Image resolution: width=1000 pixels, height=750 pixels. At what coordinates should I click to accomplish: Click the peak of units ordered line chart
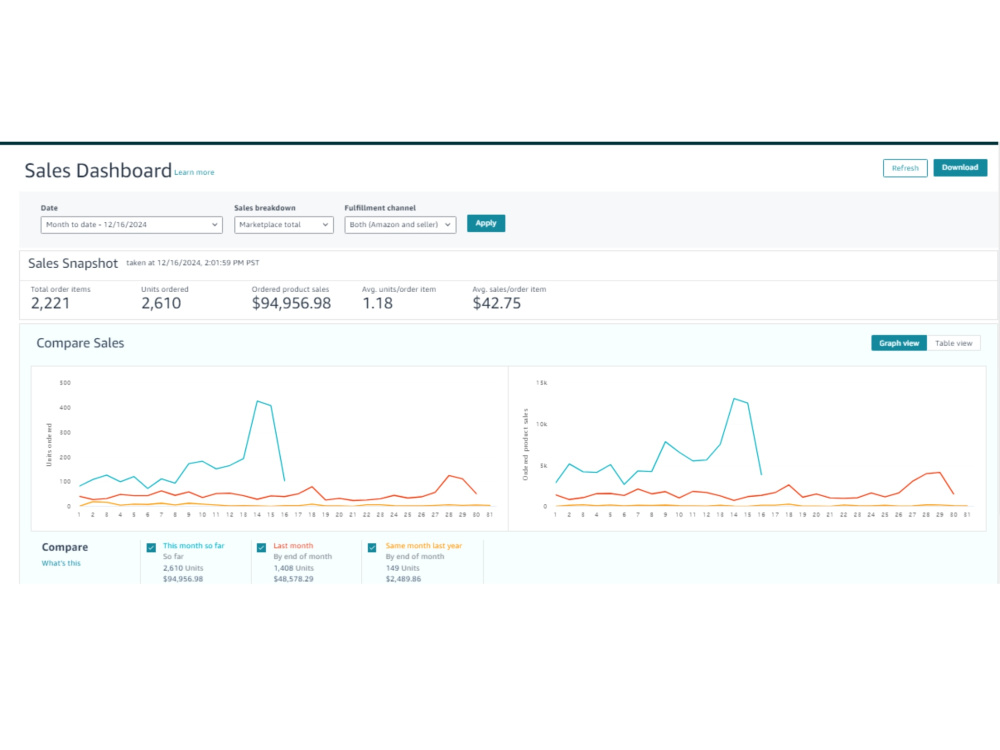click(x=258, y=401)
